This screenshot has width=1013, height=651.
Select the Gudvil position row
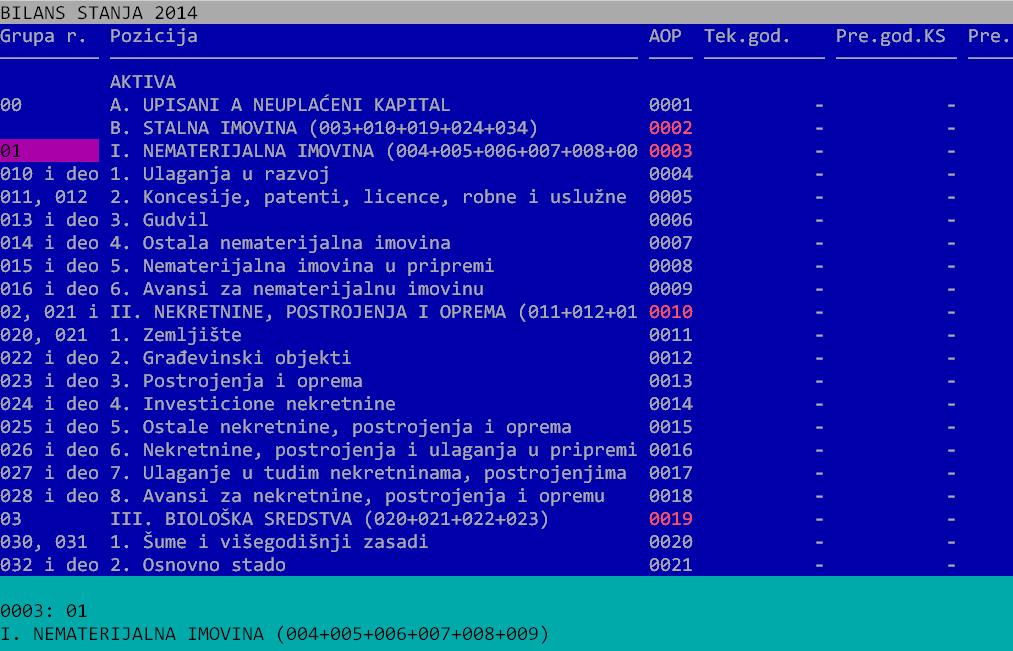click(x=175, y=220)
